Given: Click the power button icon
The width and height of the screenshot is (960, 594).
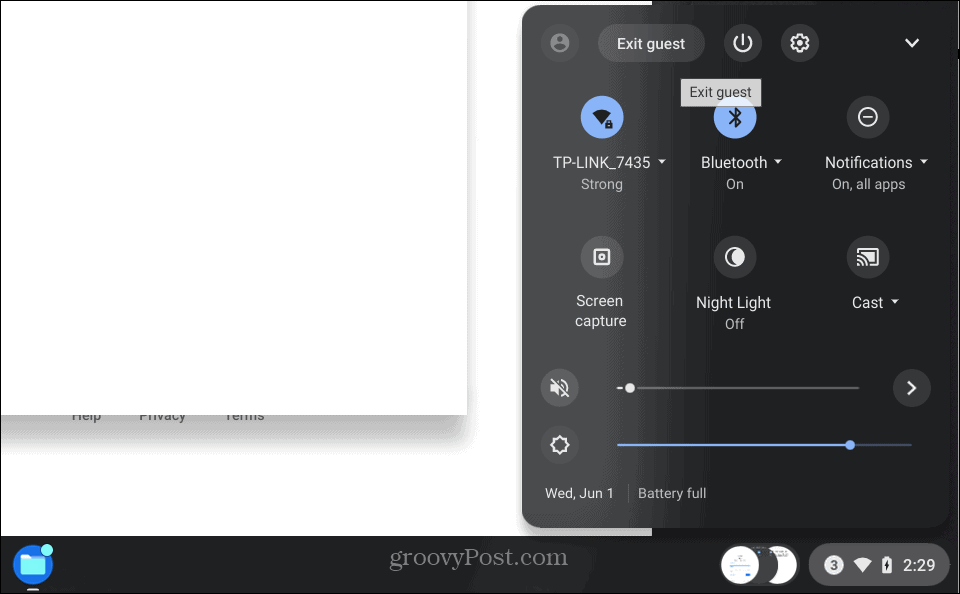Looking at the screenshot, I should (742, 43).
